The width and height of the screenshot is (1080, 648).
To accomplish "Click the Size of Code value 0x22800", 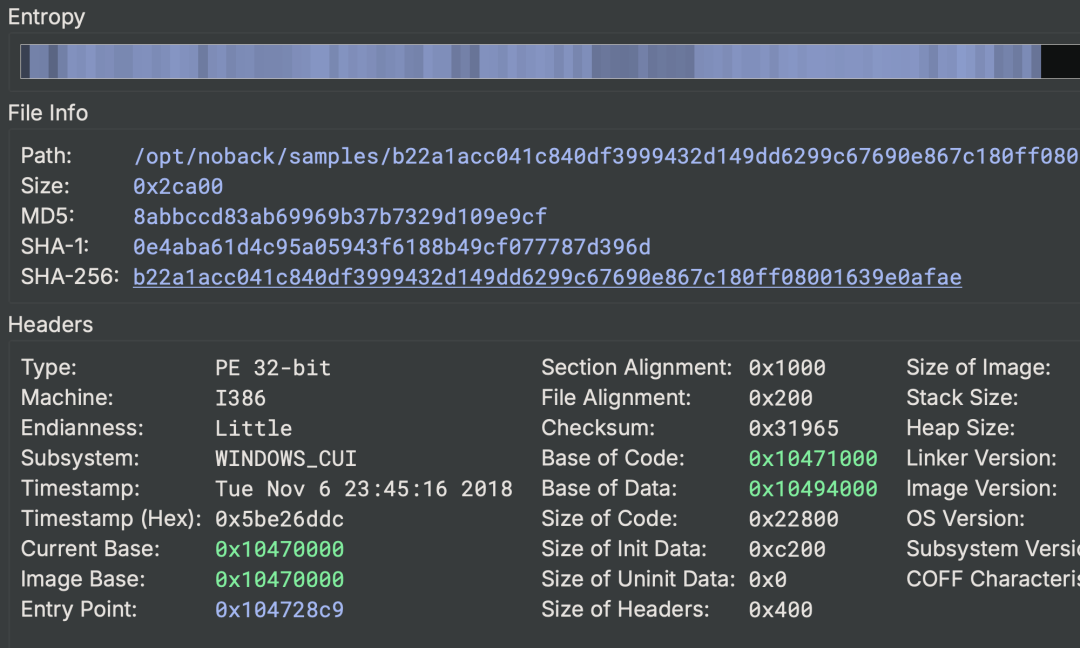I will click(x=793, y=519).
